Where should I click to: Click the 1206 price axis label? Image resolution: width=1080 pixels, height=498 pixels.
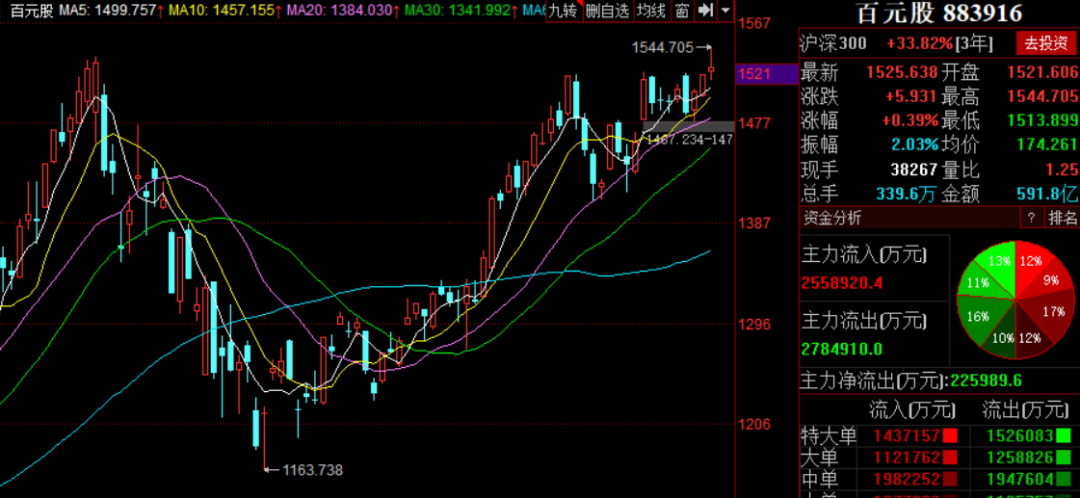click(754, 424)
